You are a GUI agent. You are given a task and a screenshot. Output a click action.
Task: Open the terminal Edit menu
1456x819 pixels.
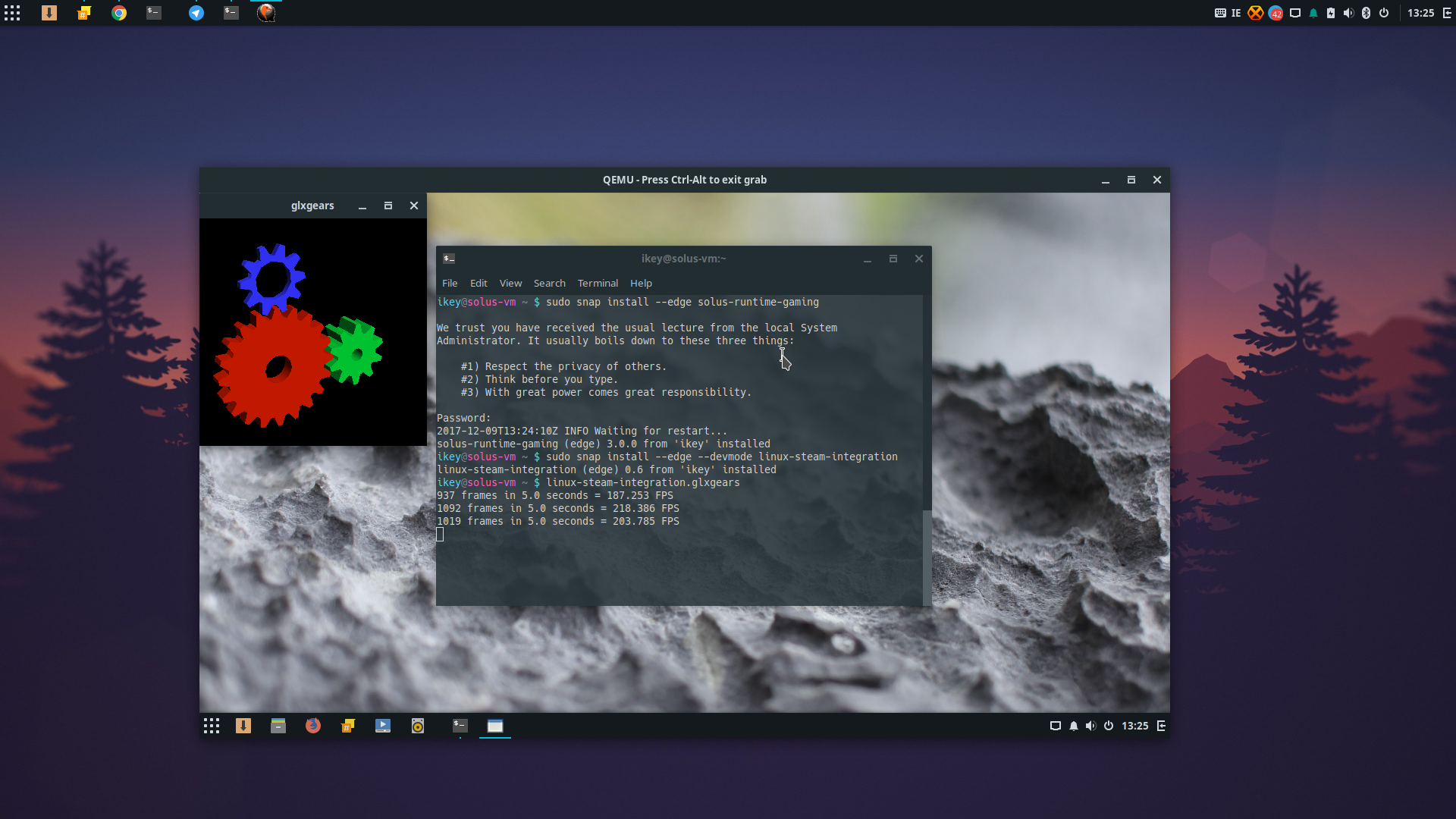479,283
